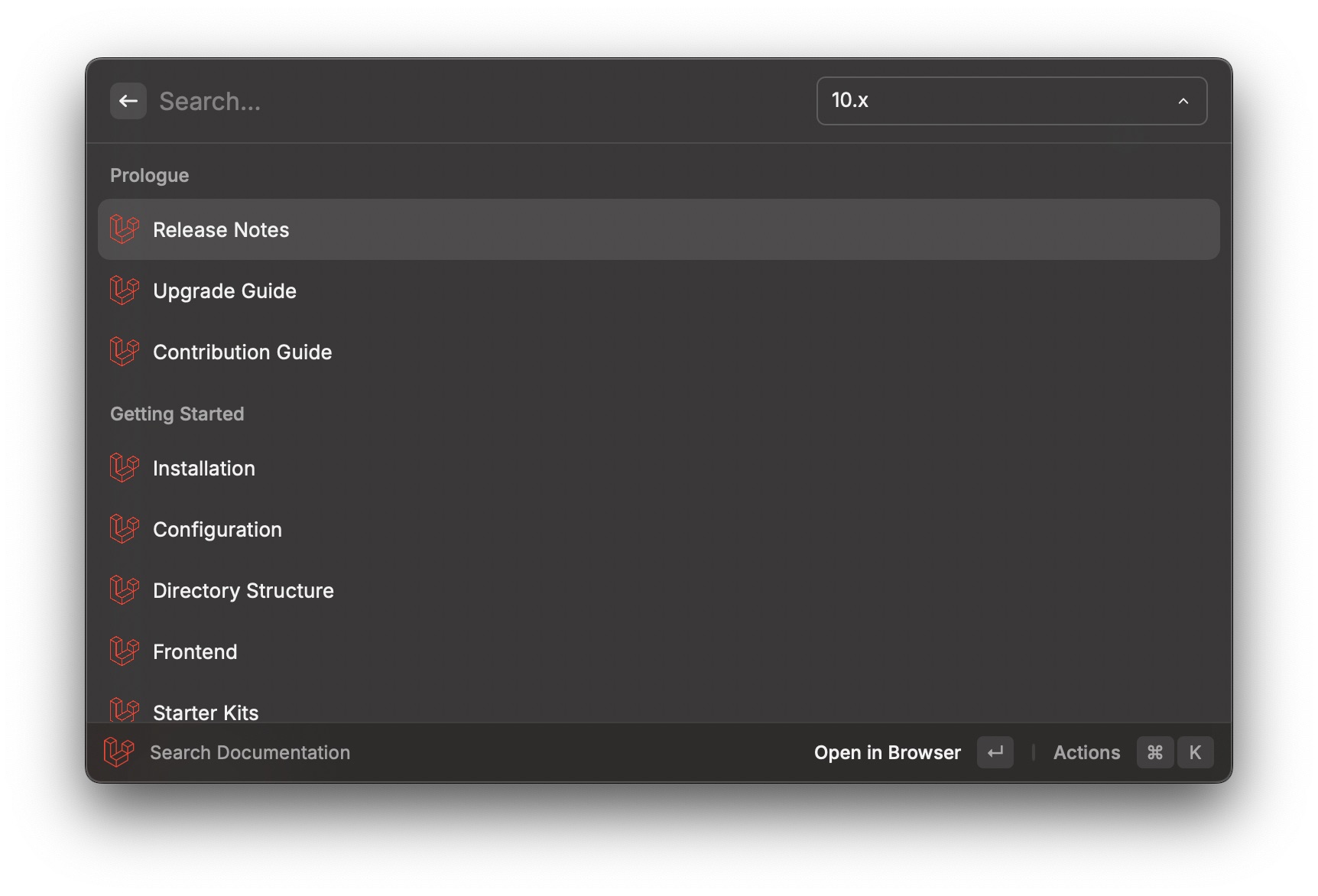Click the Laravel icon beside Contribution Guide

[x=124, y=352]
